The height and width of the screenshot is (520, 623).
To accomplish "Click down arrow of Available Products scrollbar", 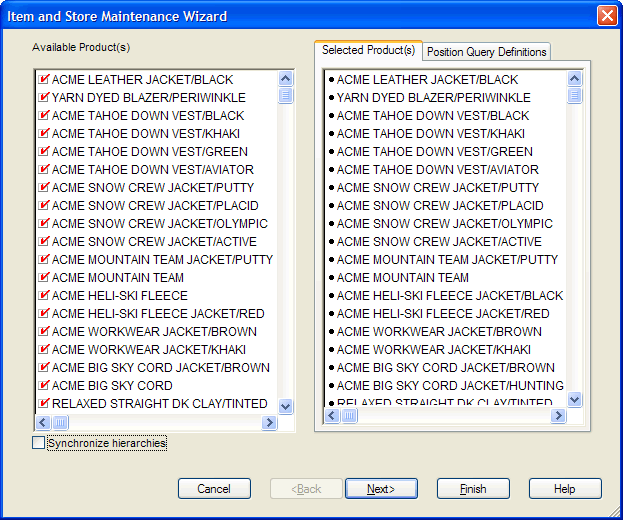I will [x=286, y=406].
